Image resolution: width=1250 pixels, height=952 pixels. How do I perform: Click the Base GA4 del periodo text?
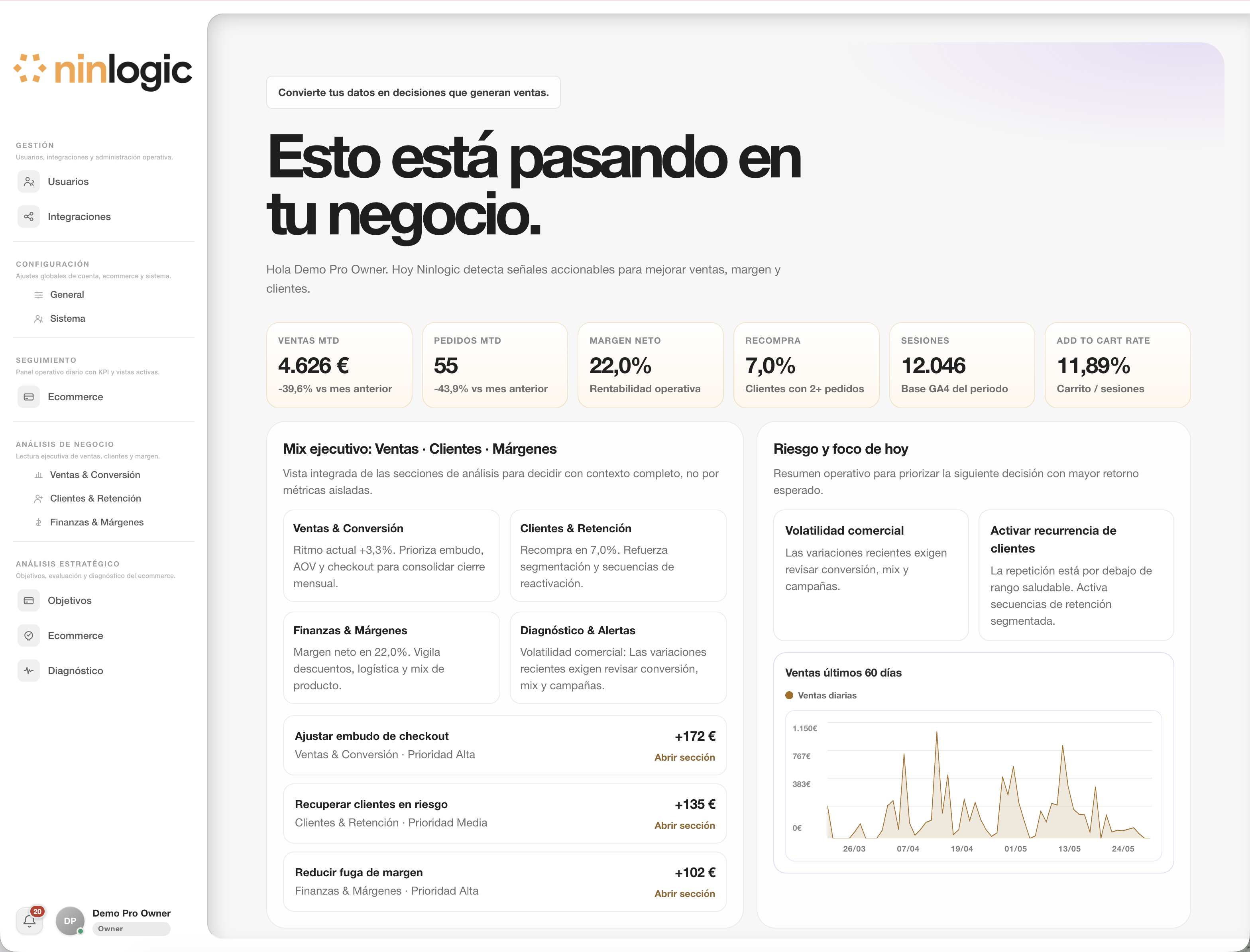pos(954,389)
